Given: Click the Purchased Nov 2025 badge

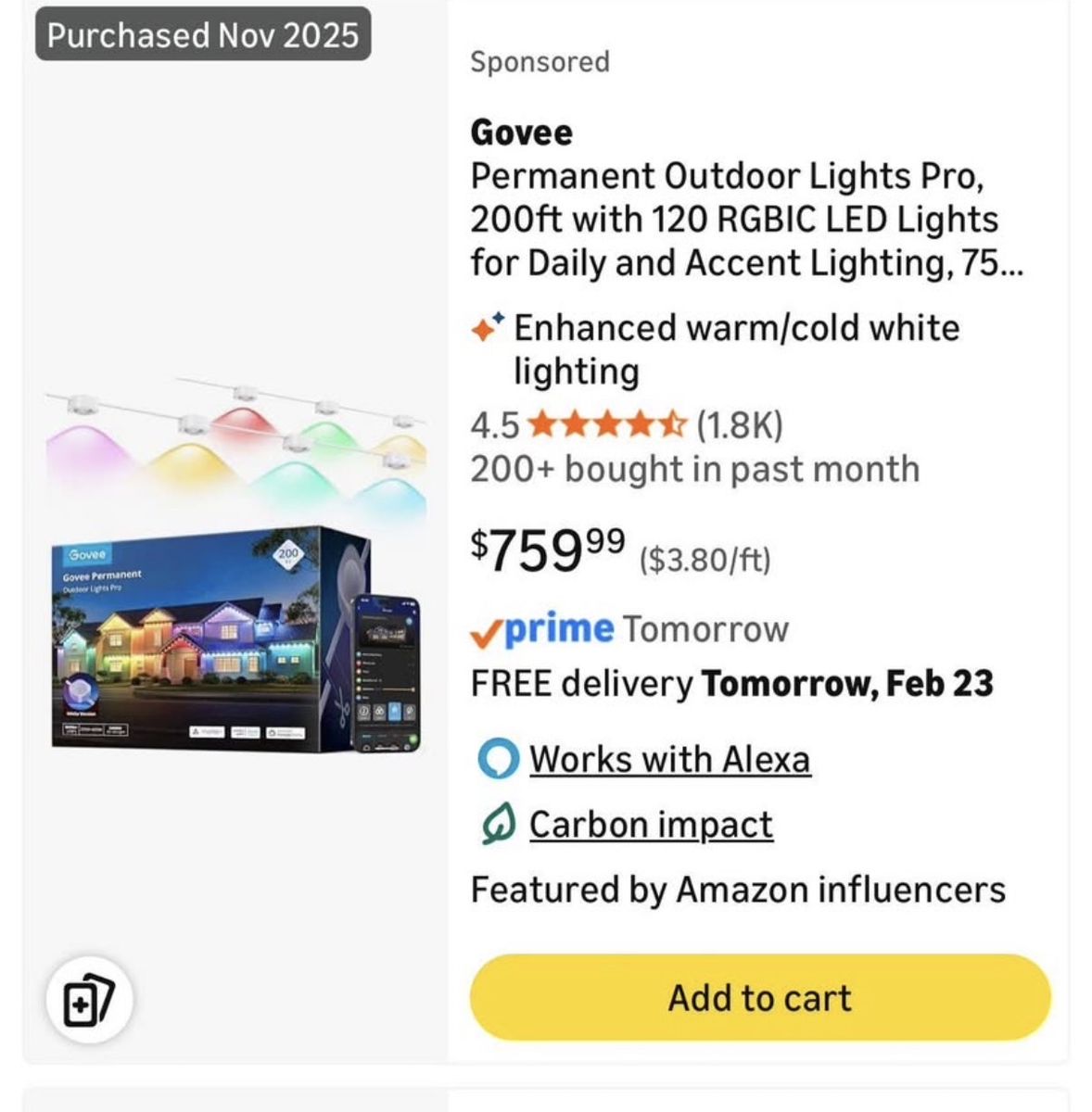Looking at the screenshot, I should pyautogui.click(x=203, y=35).
